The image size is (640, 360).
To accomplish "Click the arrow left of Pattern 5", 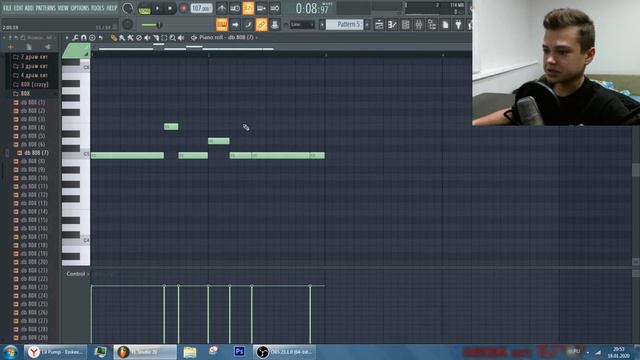I will tap(322, 24).
